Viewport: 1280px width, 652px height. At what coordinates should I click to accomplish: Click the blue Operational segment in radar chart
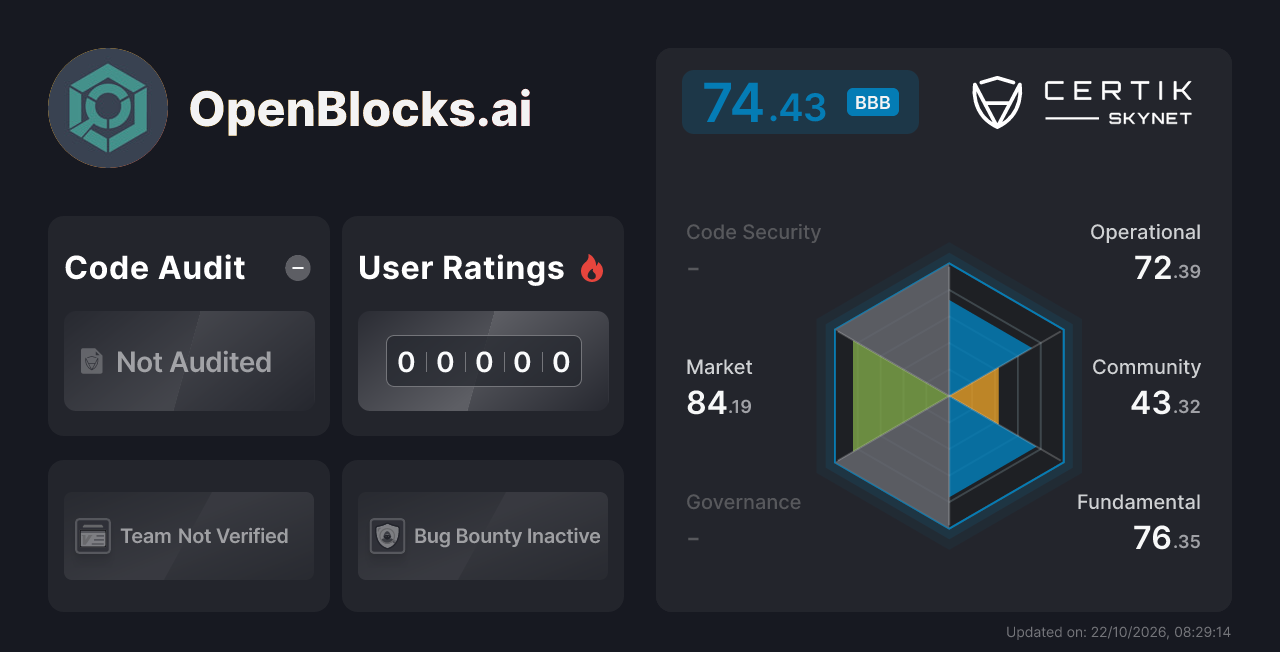(x=976, y=346)
